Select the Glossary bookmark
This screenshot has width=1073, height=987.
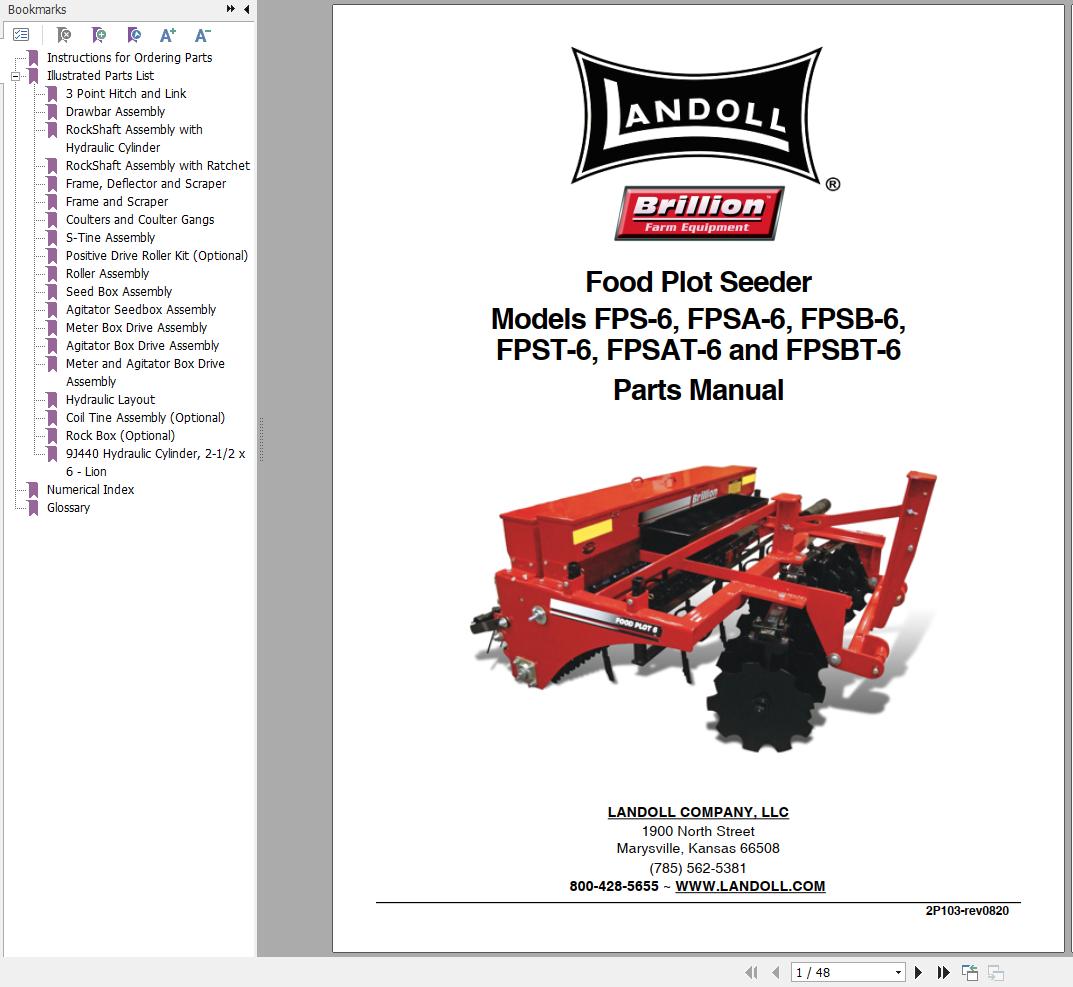tap(68, 507)
